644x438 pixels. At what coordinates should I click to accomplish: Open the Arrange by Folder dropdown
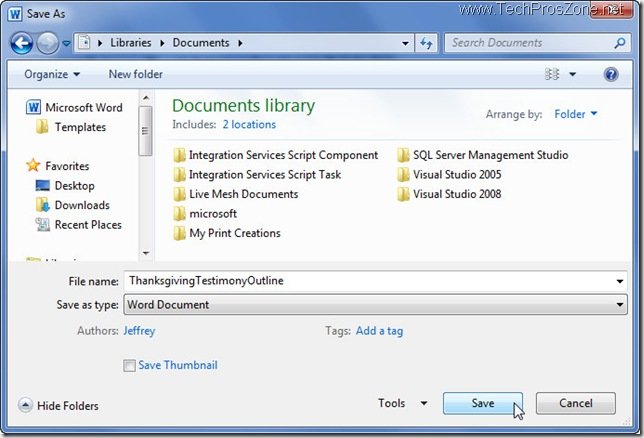click(x=575, y=114)
